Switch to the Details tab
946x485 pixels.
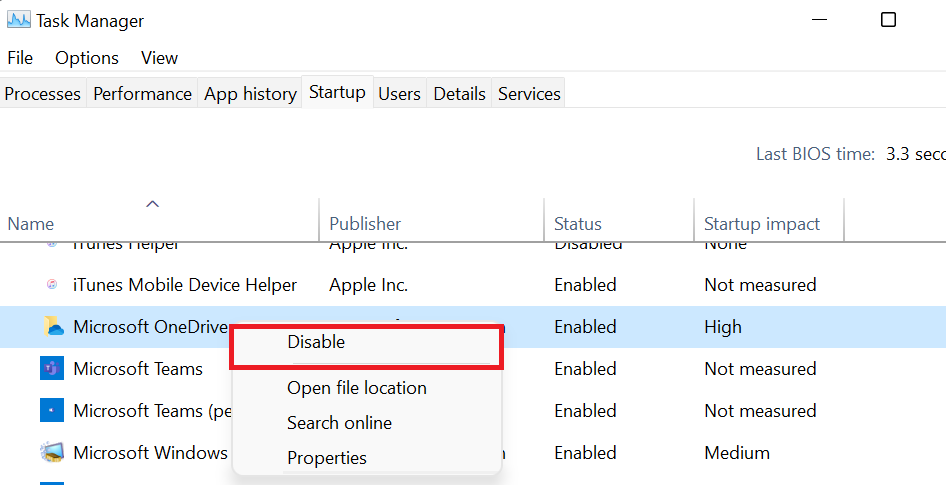(459, 94)
